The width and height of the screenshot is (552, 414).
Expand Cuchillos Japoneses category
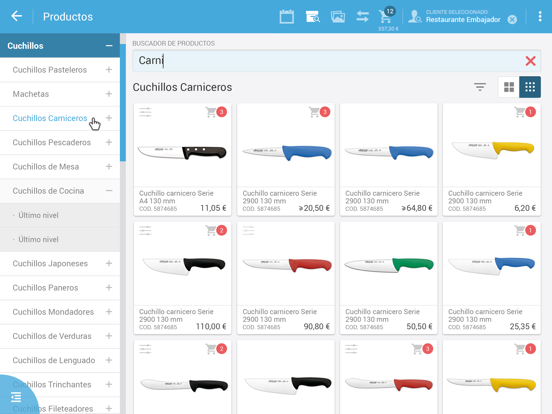click(x=109, y=263)
